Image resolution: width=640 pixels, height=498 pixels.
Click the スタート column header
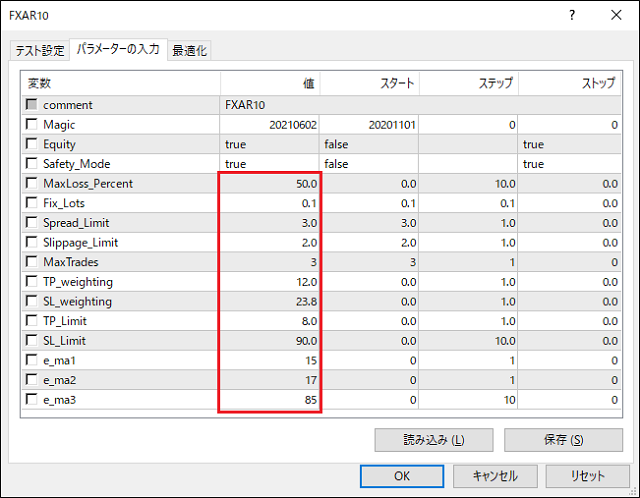369,83
